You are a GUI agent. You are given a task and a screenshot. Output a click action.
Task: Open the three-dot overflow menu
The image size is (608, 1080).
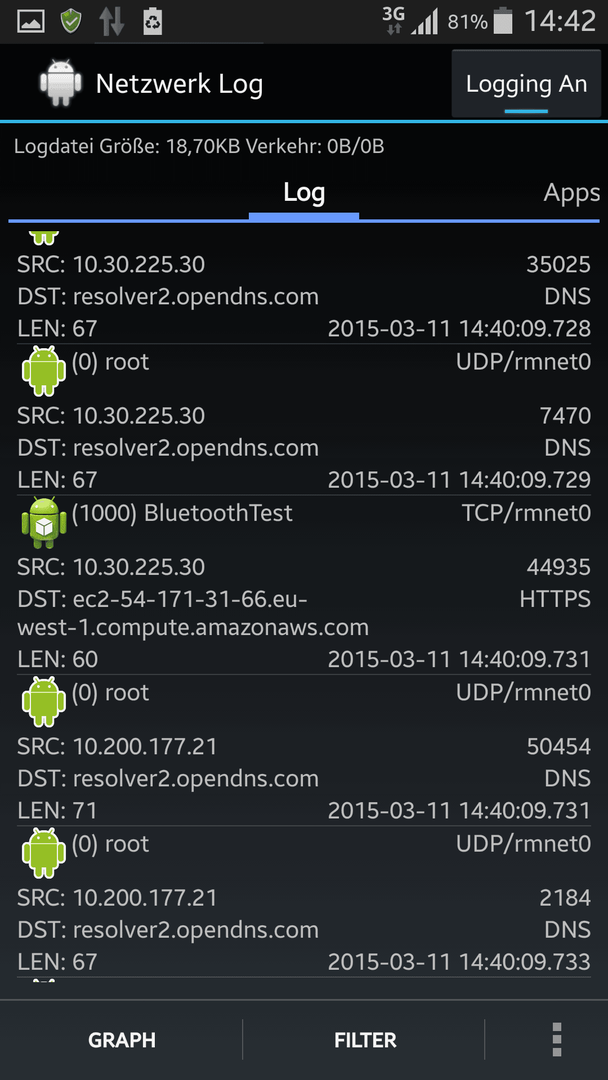pos(557,1039)
